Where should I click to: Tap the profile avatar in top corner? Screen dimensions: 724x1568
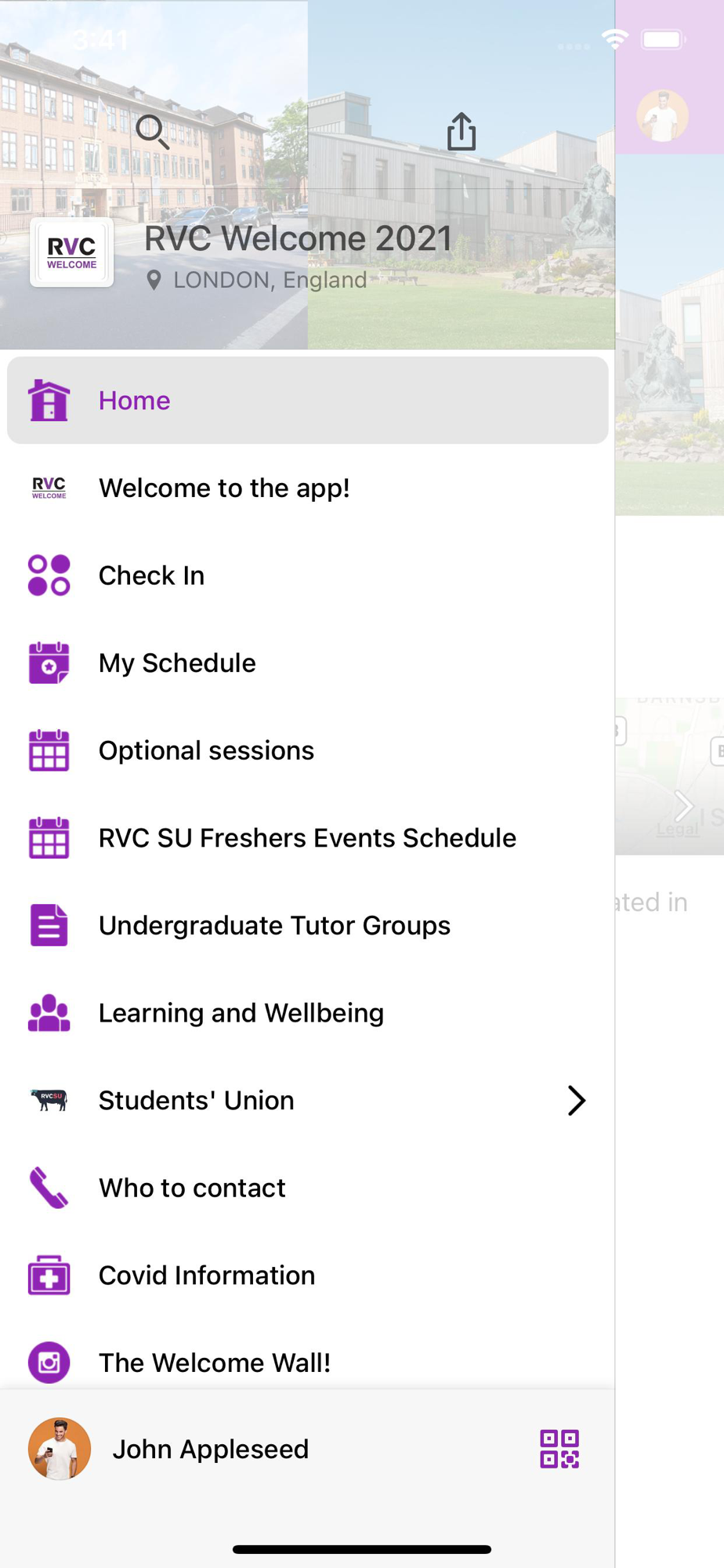tap(662, 116)
